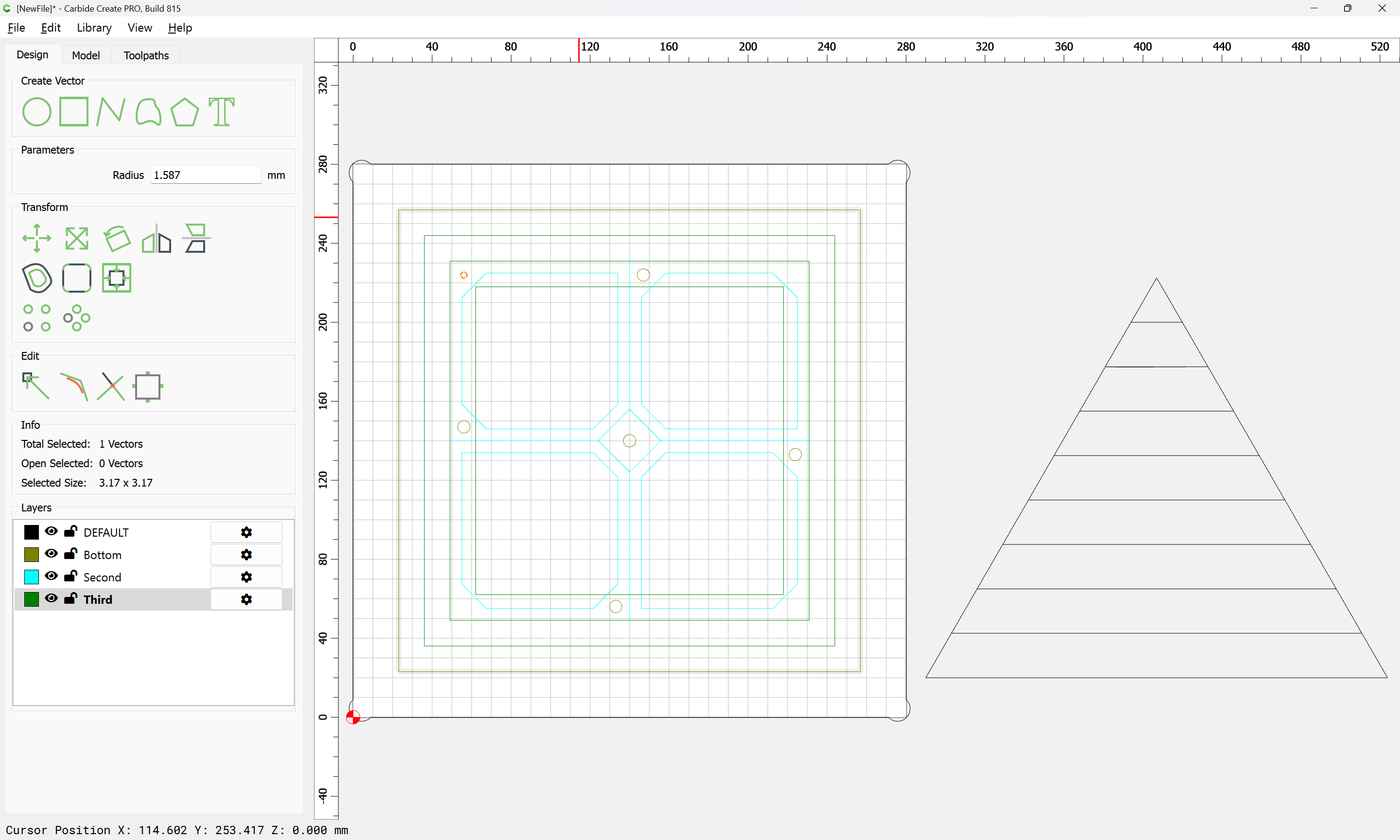This screenshot has height=840, width=1400.
Task: Activate the Mirror transform tool
Action: tap(157, 238)
